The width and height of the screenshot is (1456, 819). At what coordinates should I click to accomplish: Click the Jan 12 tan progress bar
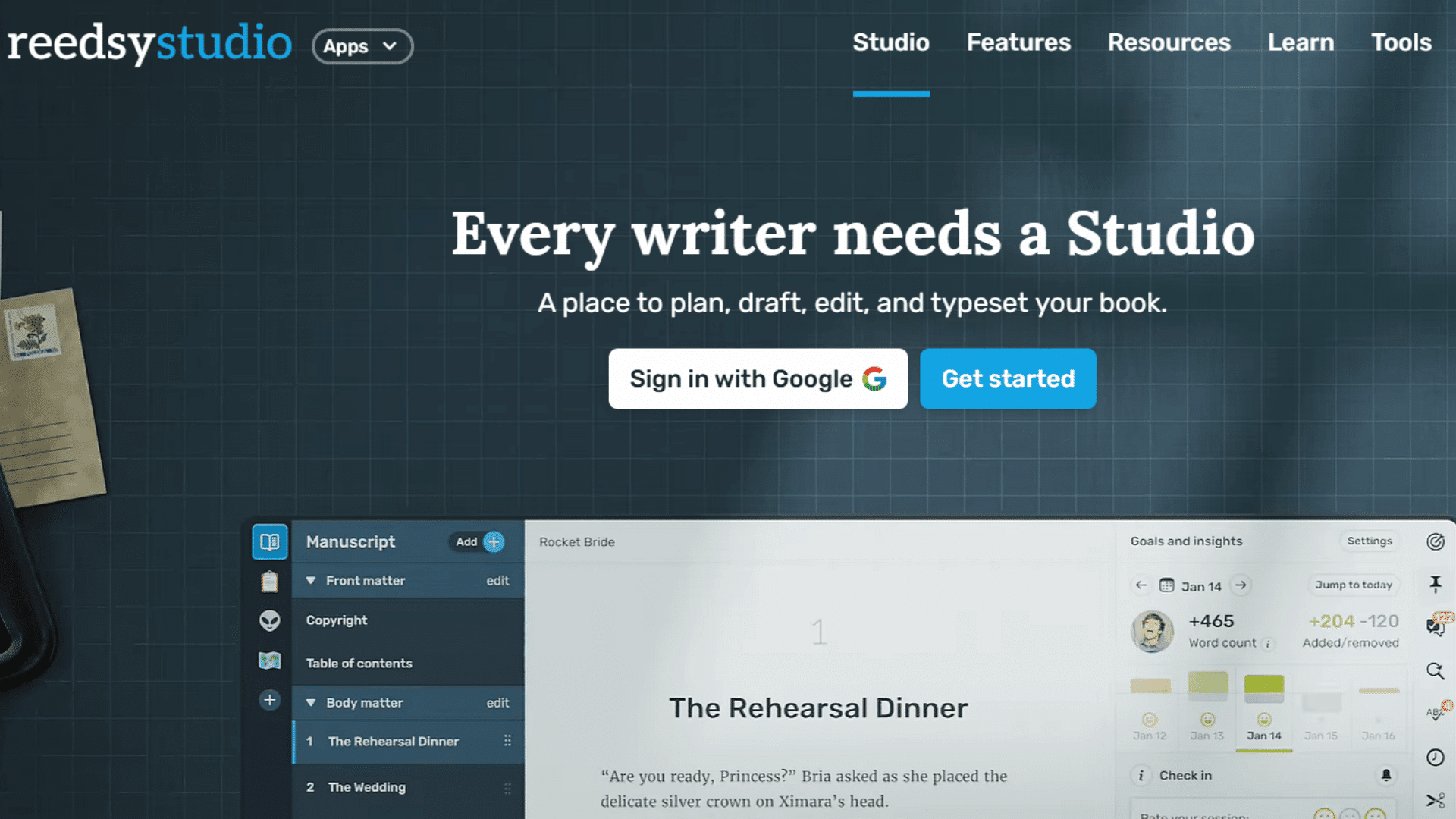coord(1150,686)
